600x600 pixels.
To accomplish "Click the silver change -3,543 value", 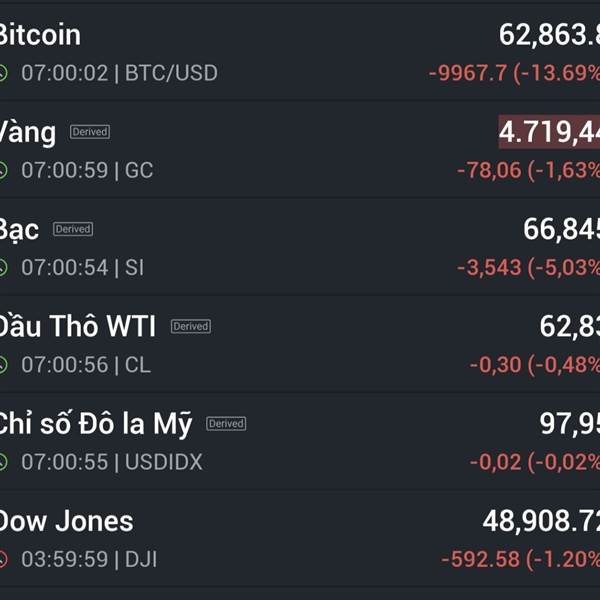I will click(489, 267).
